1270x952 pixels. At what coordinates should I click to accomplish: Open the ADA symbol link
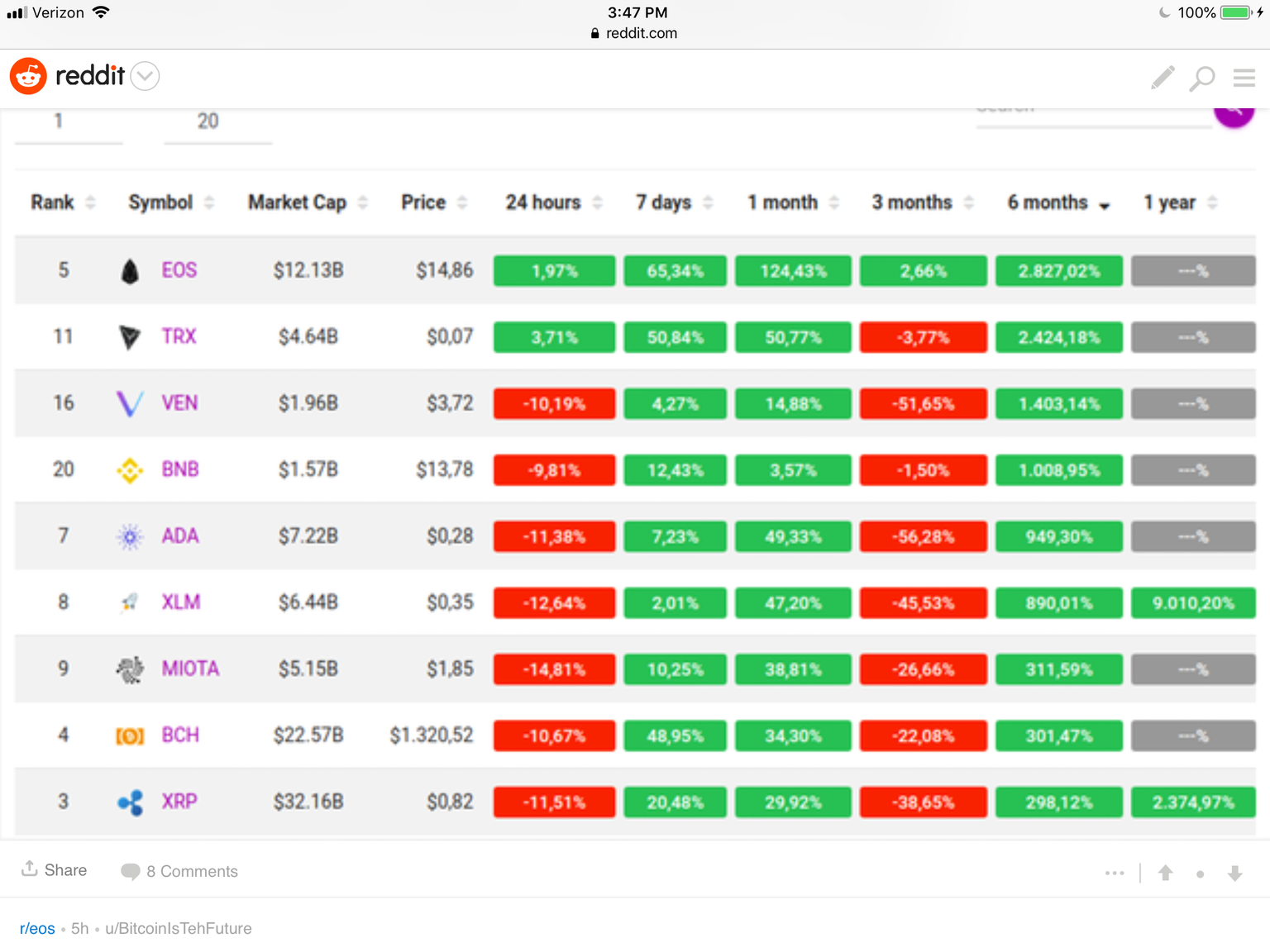click(180, 535)
